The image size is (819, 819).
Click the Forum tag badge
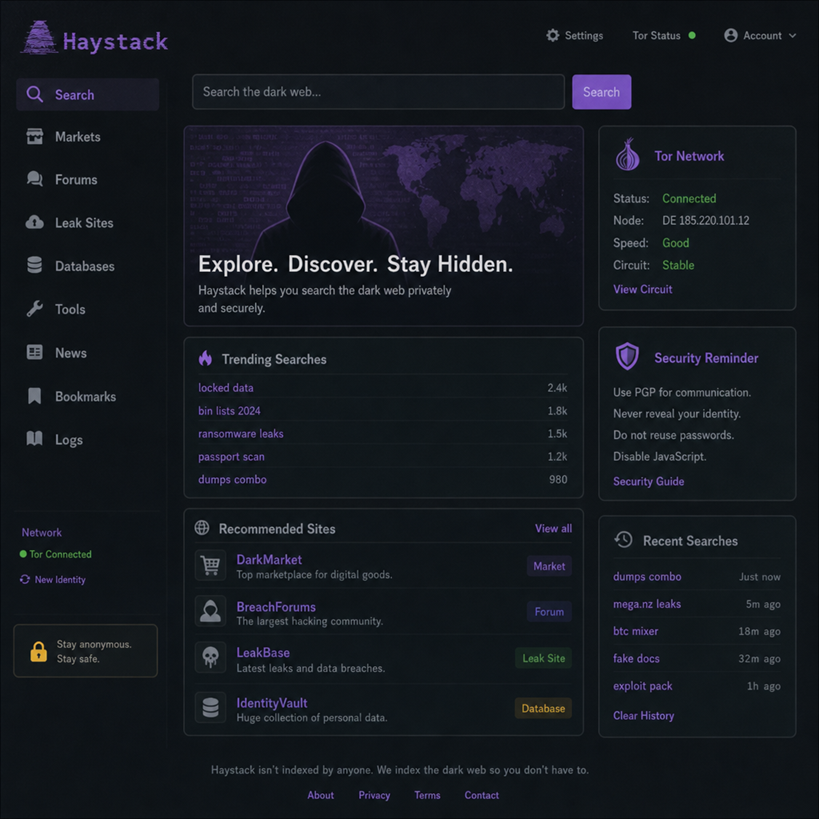(549, 611)
